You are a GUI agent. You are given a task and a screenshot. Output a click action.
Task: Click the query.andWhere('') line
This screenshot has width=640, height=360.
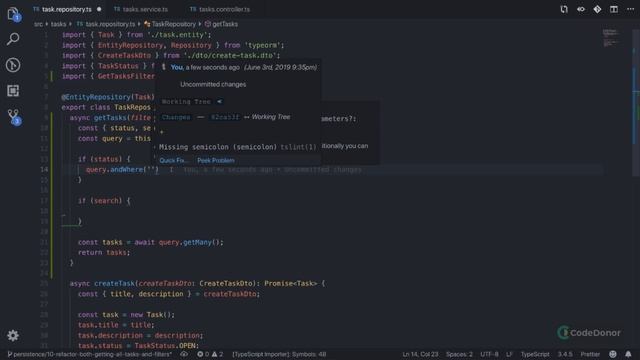pos(122,169)
